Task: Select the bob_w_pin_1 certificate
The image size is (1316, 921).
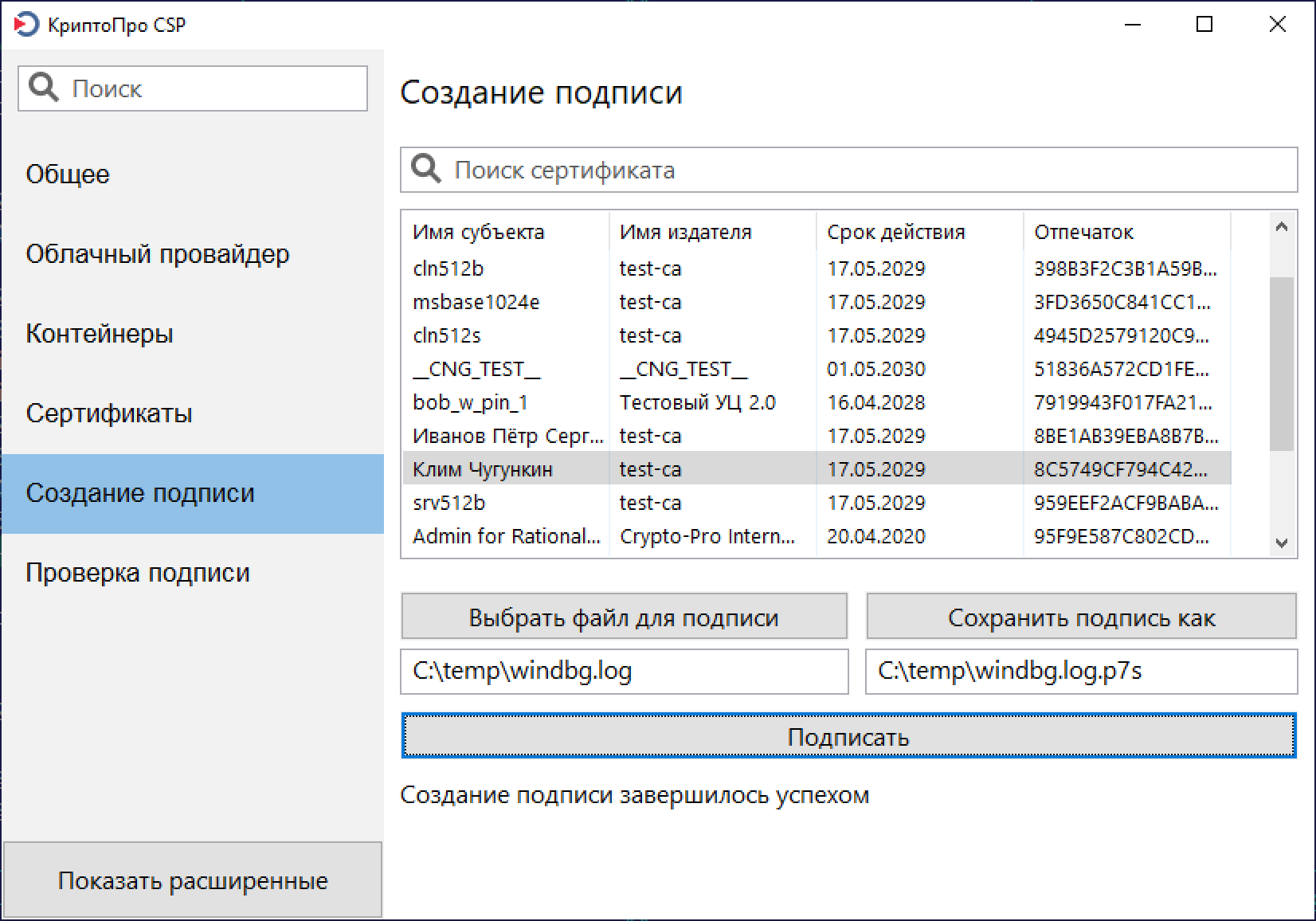Action: [470, 402]
